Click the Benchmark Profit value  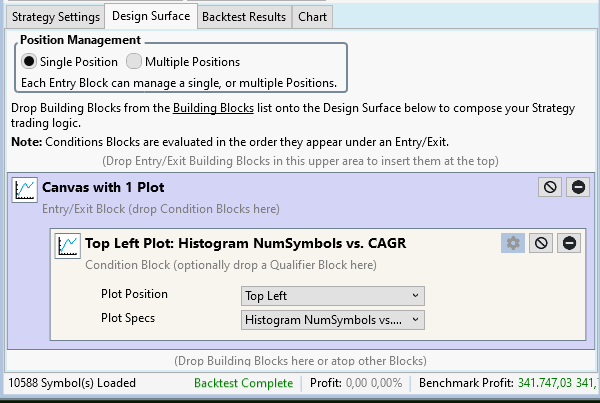click(x=551, y=384)
